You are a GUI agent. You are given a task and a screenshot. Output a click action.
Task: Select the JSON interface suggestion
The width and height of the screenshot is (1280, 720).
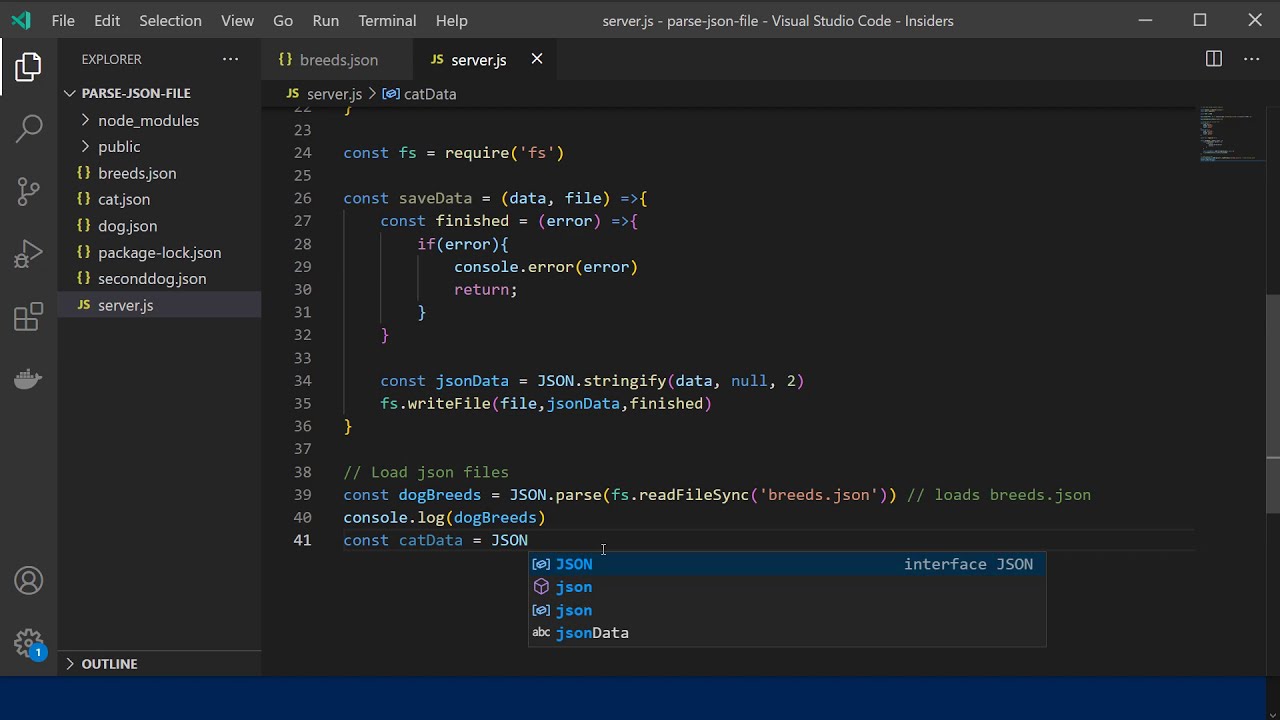[787, 564]
